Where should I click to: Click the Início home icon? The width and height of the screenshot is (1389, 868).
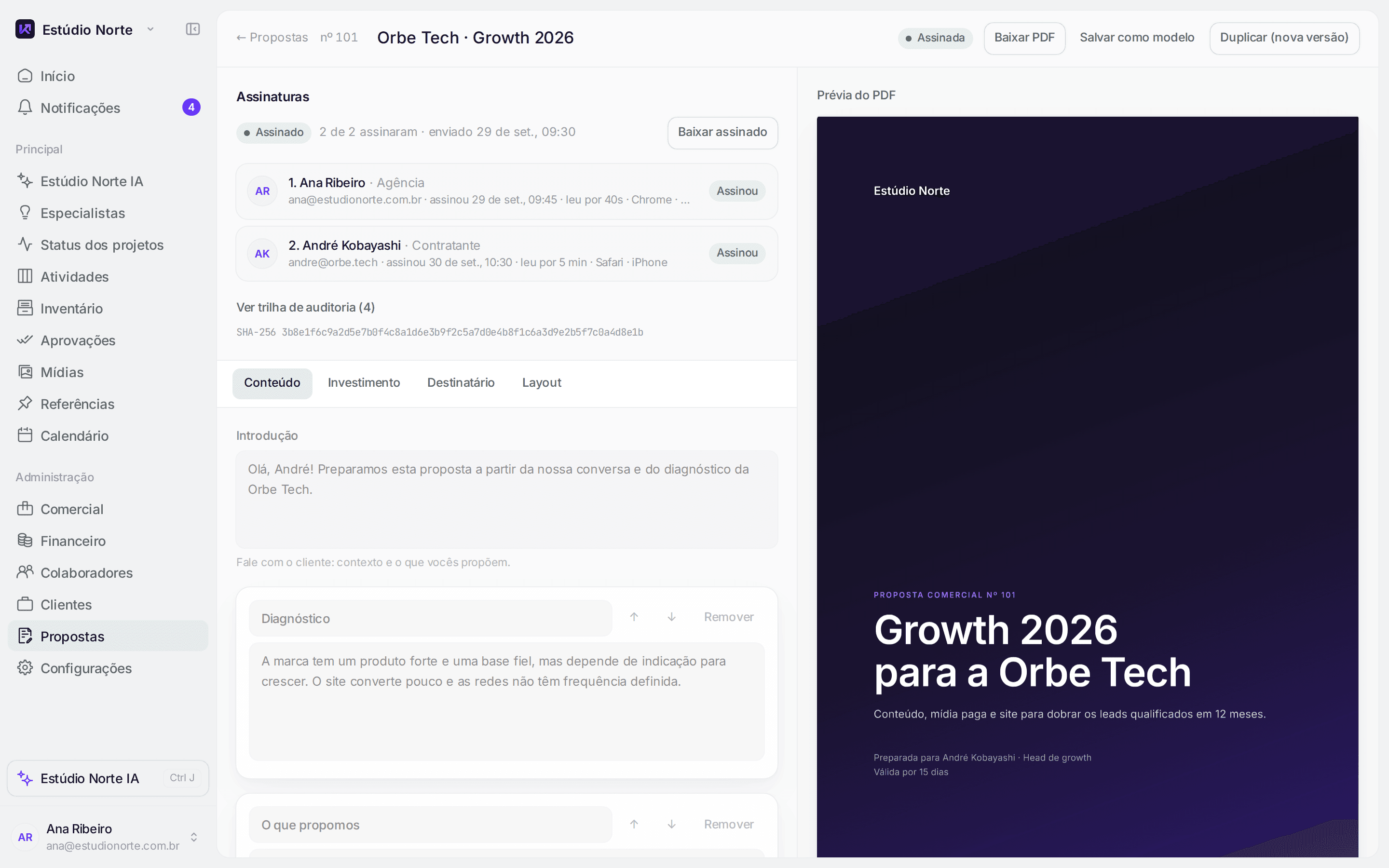tap(25, 76)
